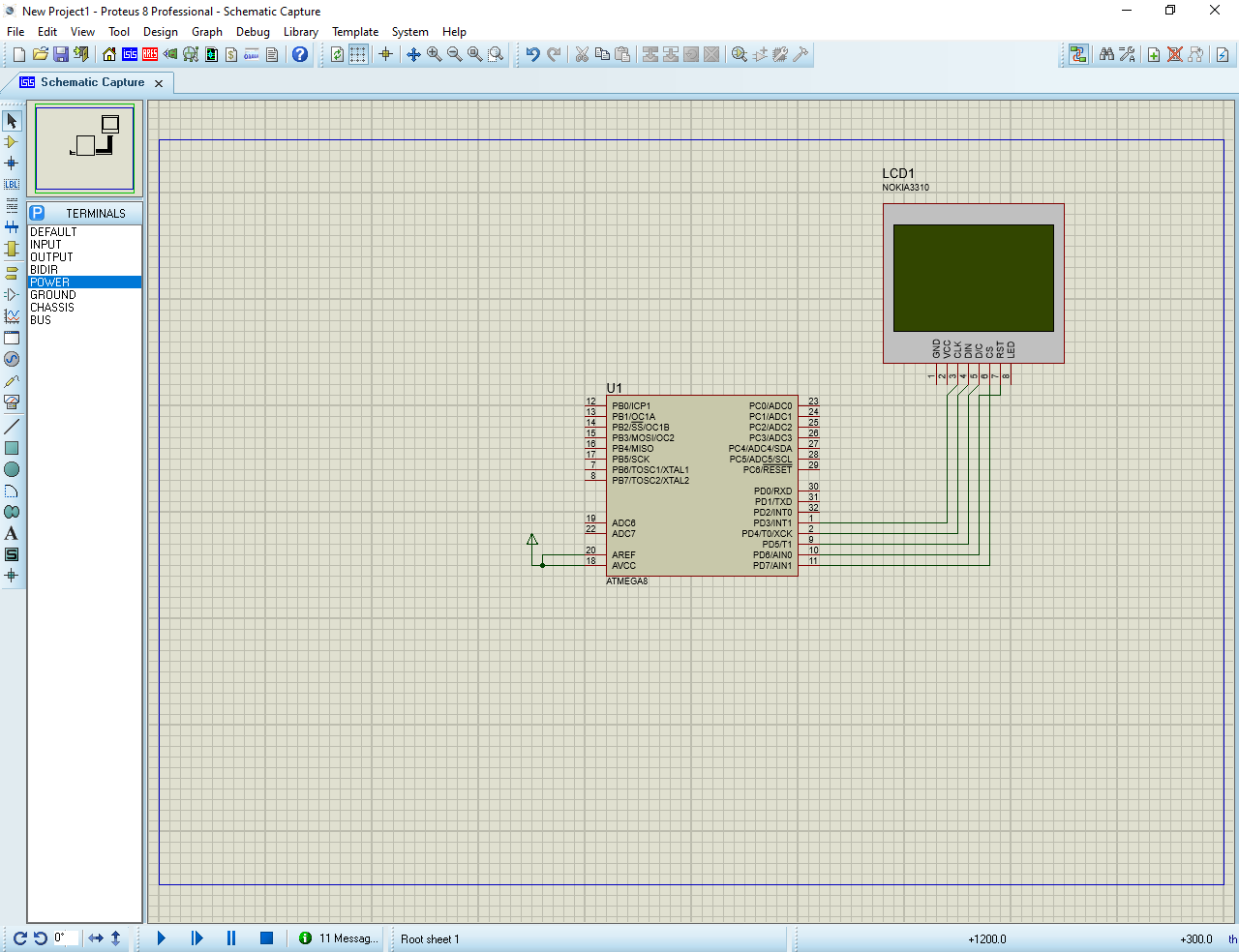Open the Design menu
Viewport: 1239px width, 952px height.
pos(161,32)
